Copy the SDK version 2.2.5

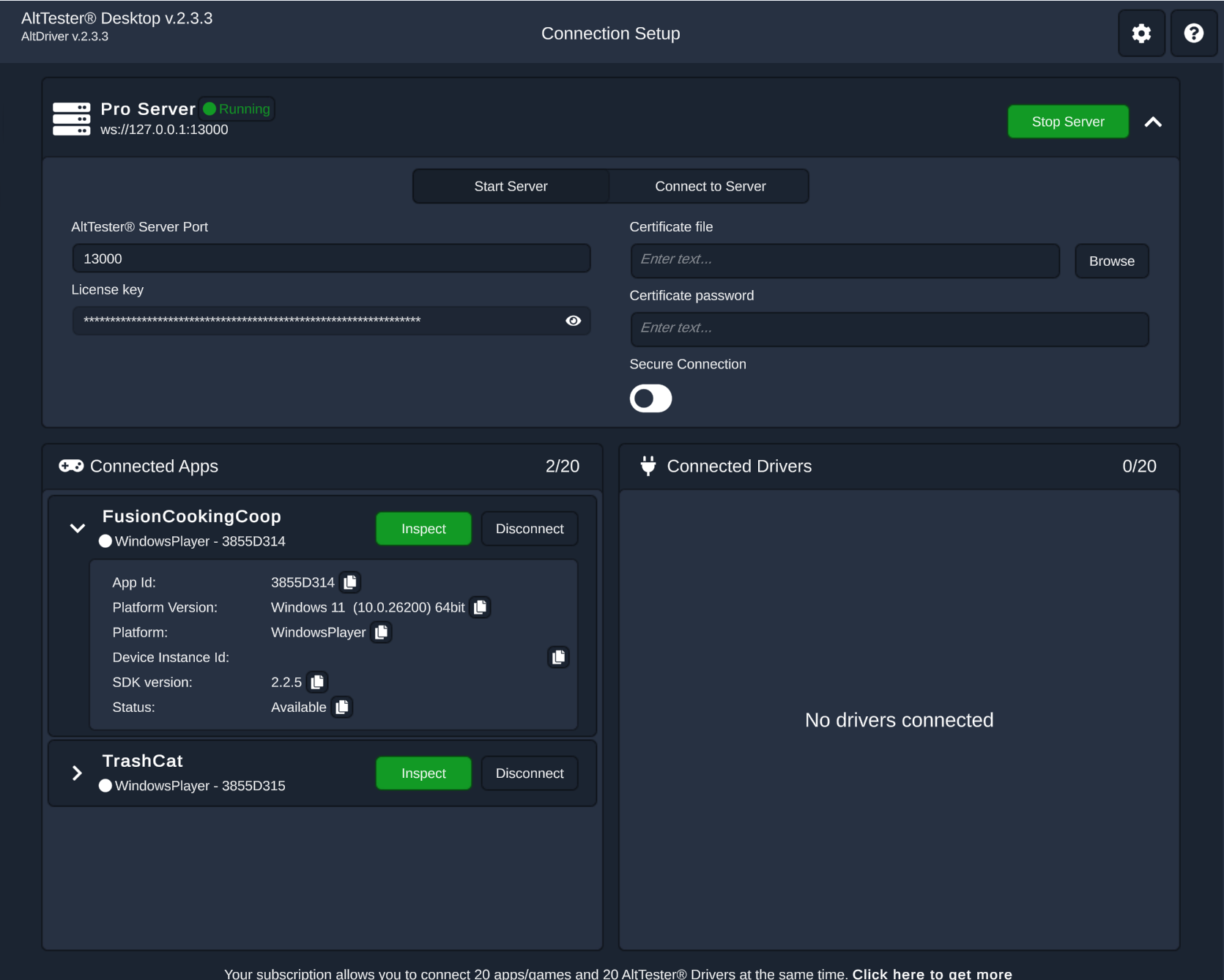pos(317,682)
